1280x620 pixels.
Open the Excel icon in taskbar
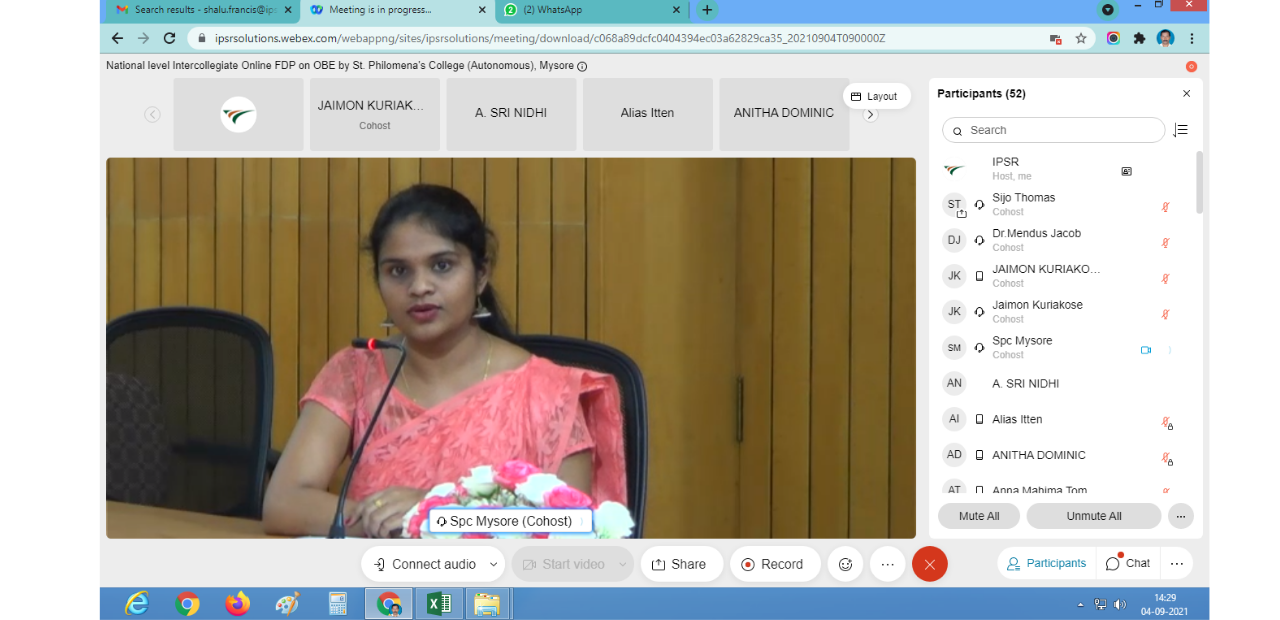tap(438, 603)
